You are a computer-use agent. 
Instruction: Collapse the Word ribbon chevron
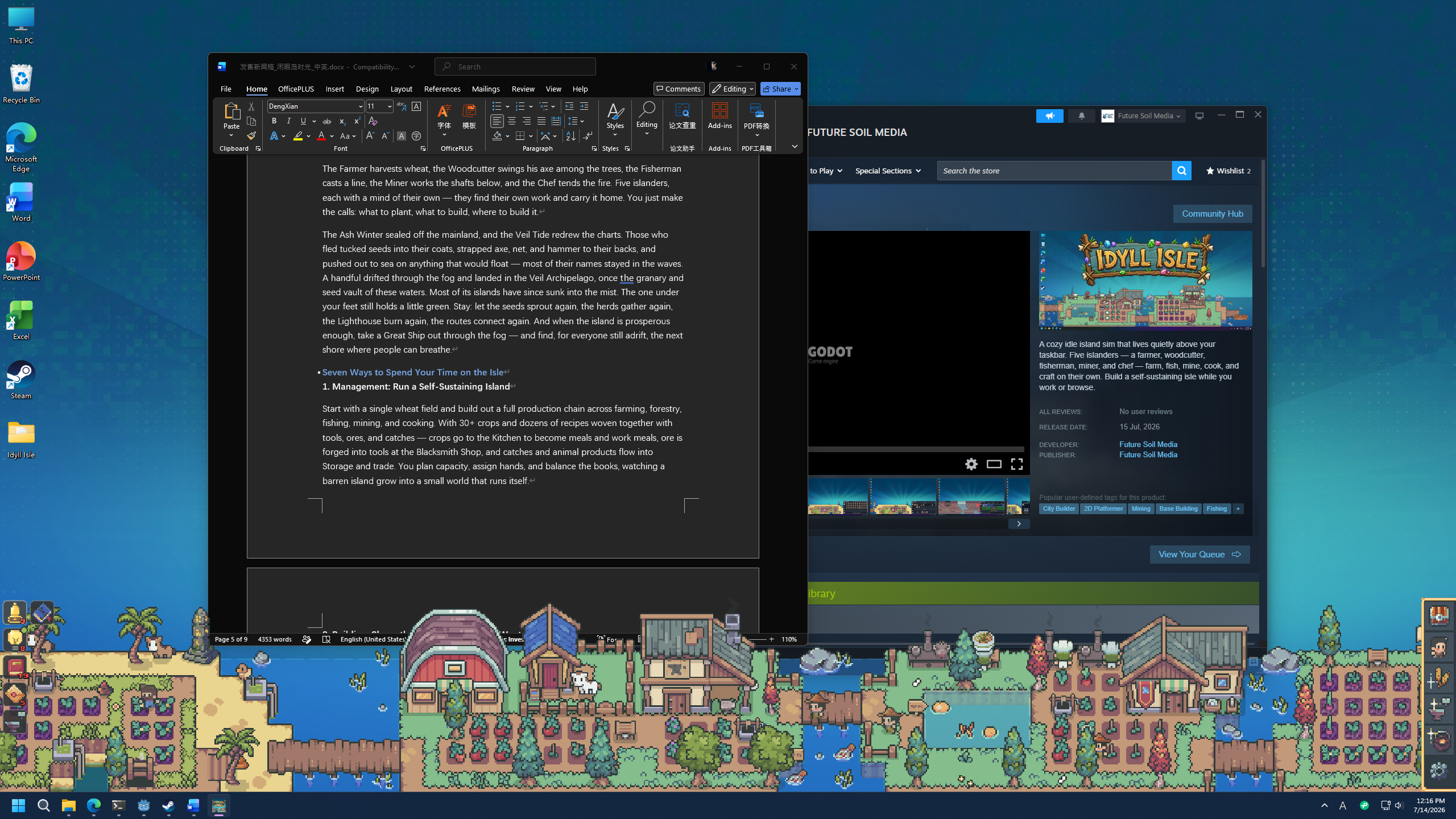795,147
